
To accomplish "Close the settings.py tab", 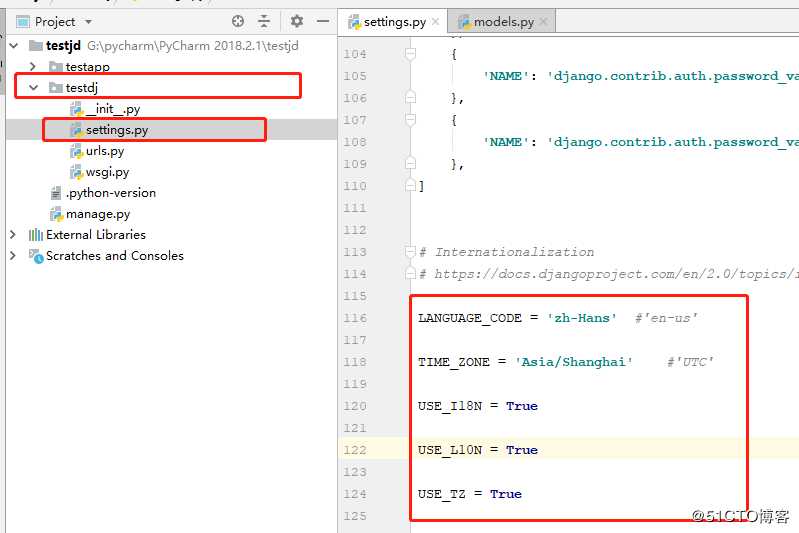I will pyautogui.click(x=436, y=21).
